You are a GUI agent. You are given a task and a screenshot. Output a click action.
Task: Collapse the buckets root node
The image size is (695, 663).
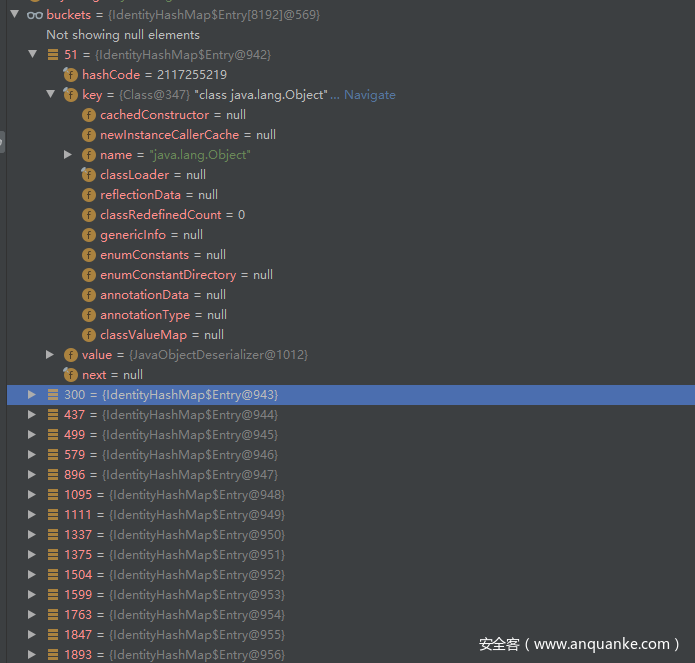coord(14,15)
